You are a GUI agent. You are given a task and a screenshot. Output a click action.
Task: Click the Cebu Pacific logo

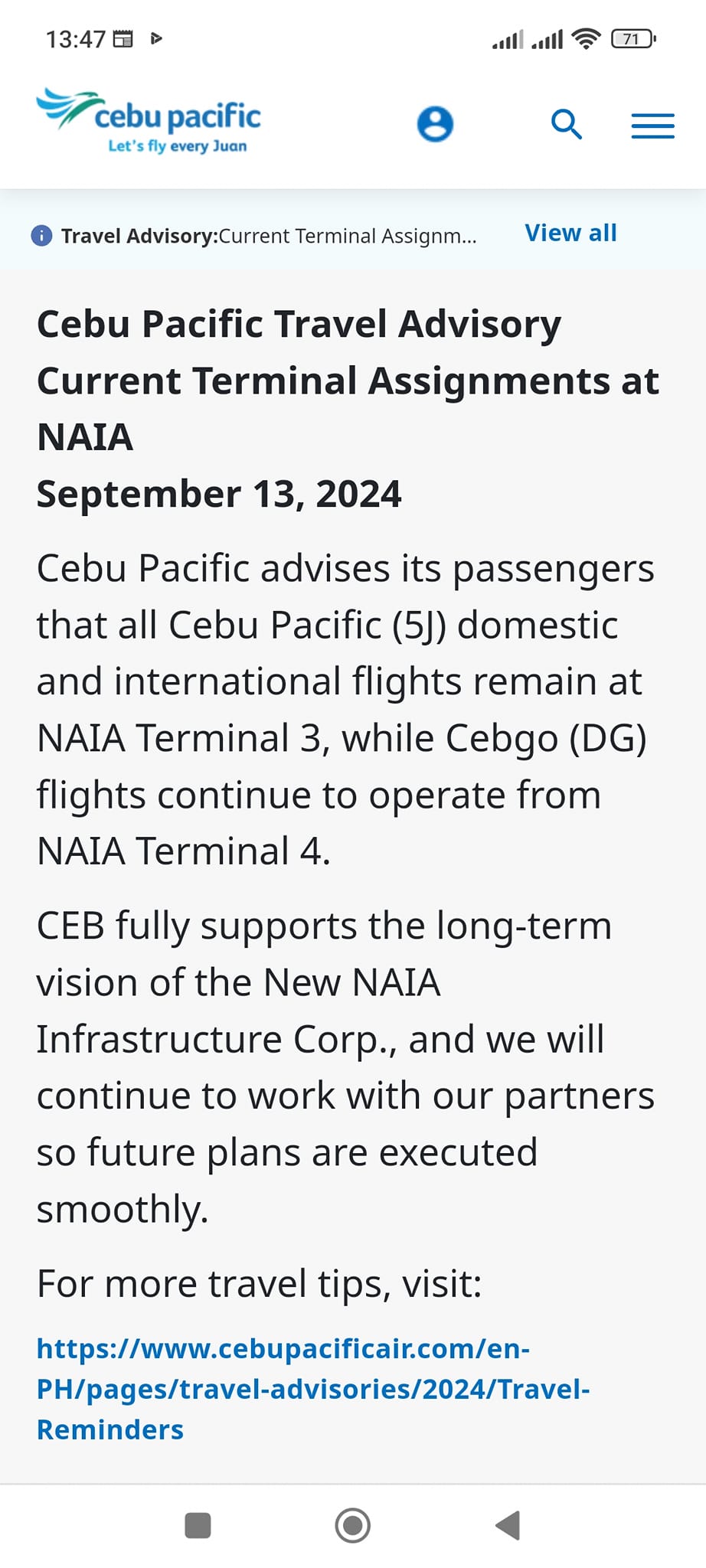149,121
